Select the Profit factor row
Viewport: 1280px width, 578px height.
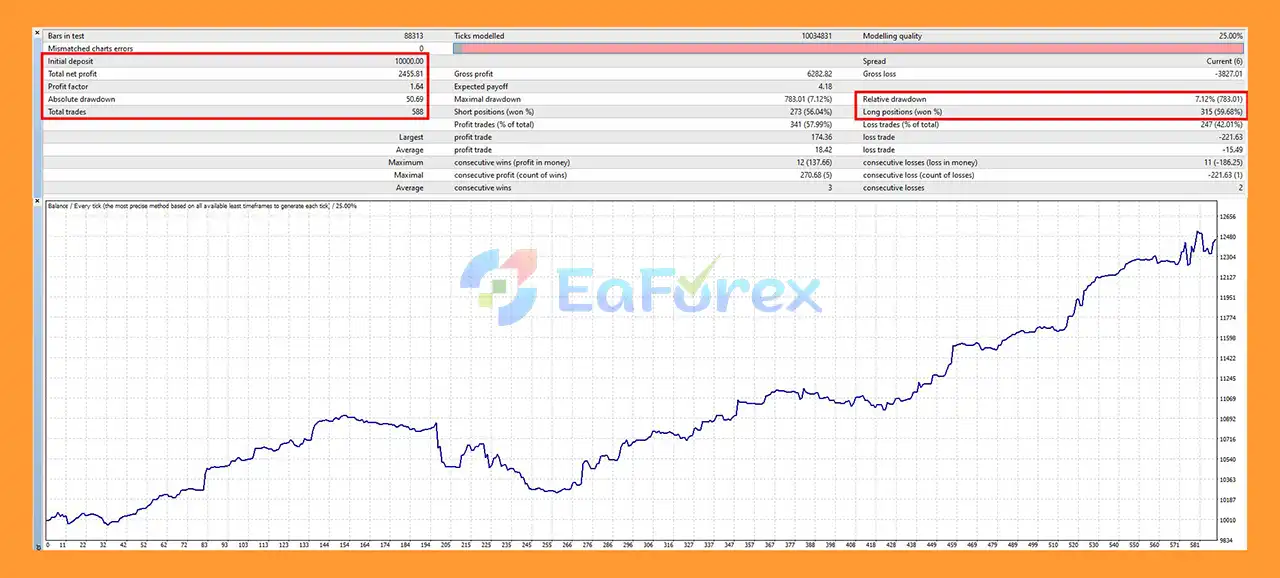tap(236, 87)
